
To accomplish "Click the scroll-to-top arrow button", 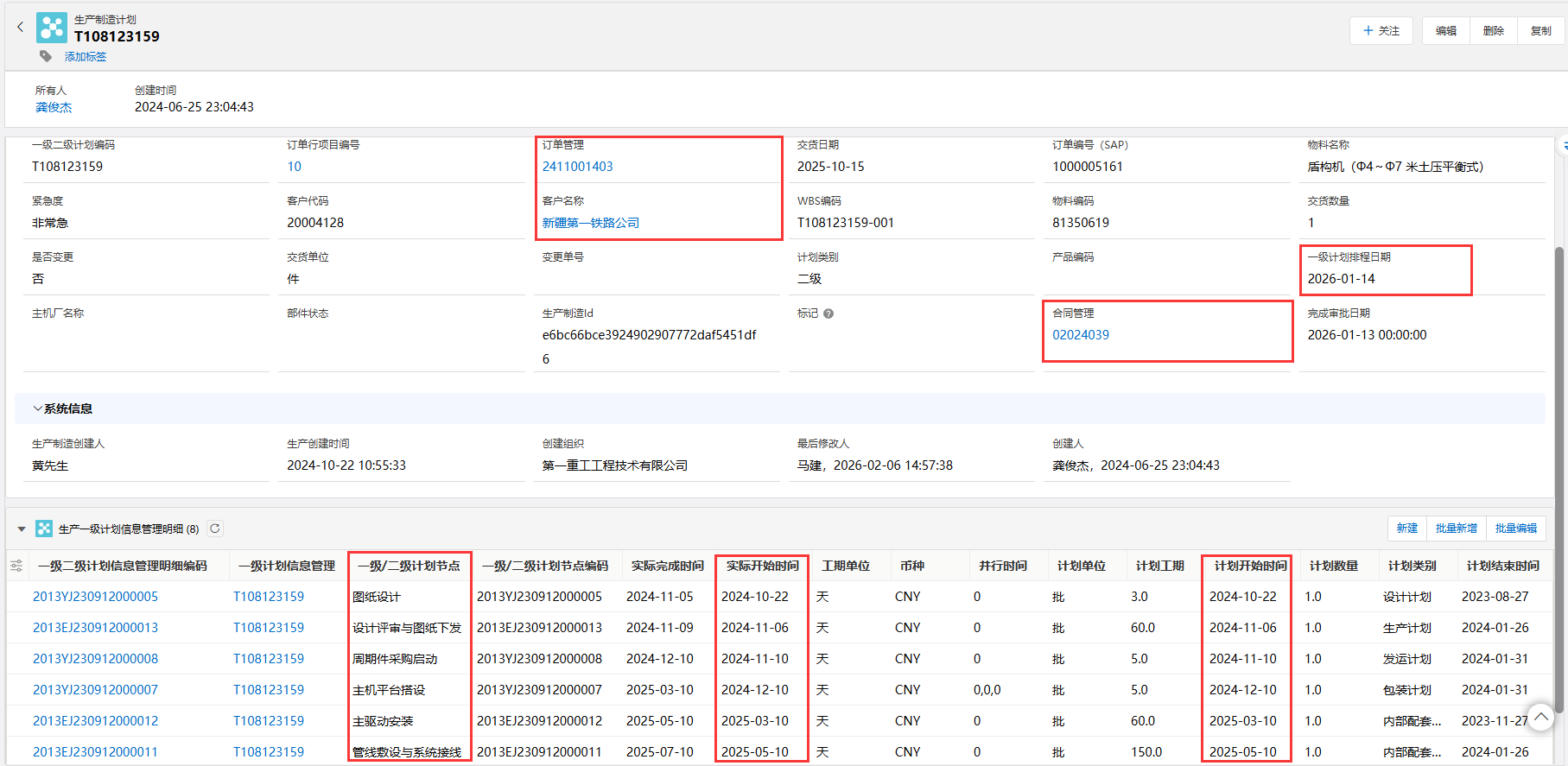I will click(1540, 717).
